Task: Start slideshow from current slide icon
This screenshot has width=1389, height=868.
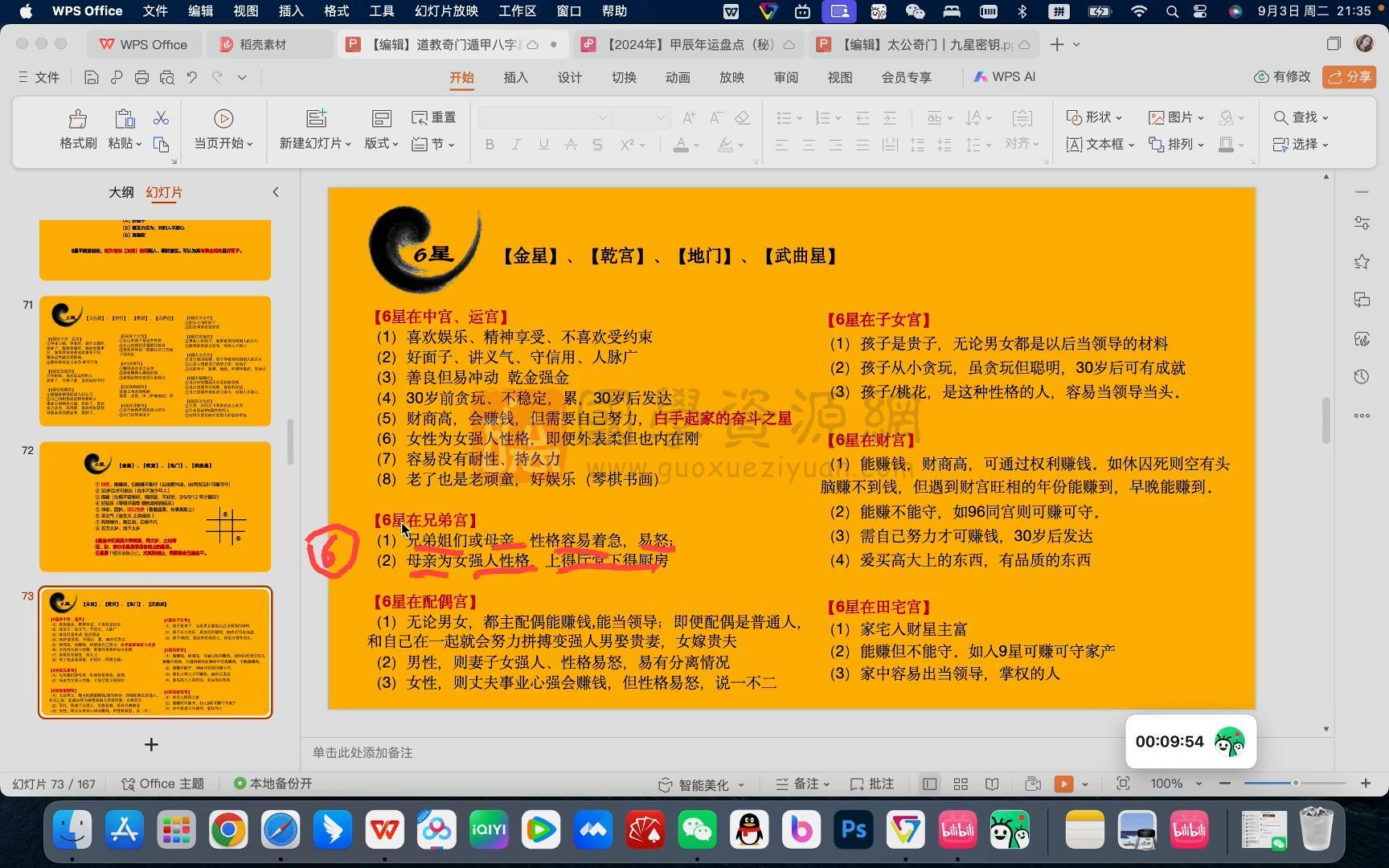Action: tap(223, 120)
